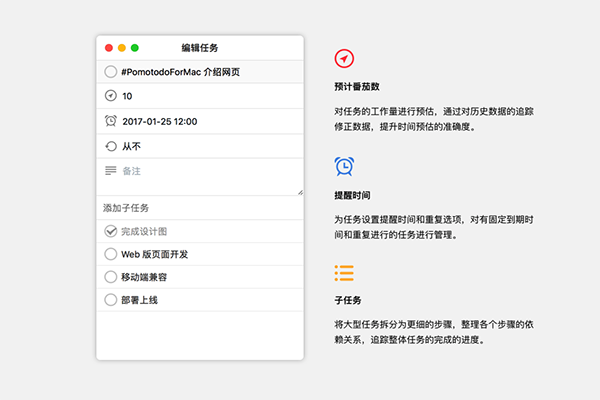Minimize the 编辑任务 window with yellow button
Viewport: 600px width, 400px height.
[x=122, y=48]
